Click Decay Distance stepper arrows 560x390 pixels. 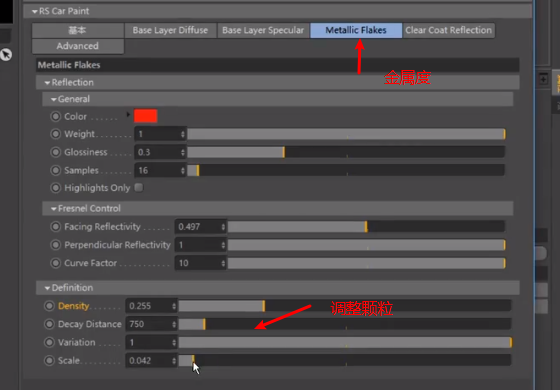click(174, 324)
